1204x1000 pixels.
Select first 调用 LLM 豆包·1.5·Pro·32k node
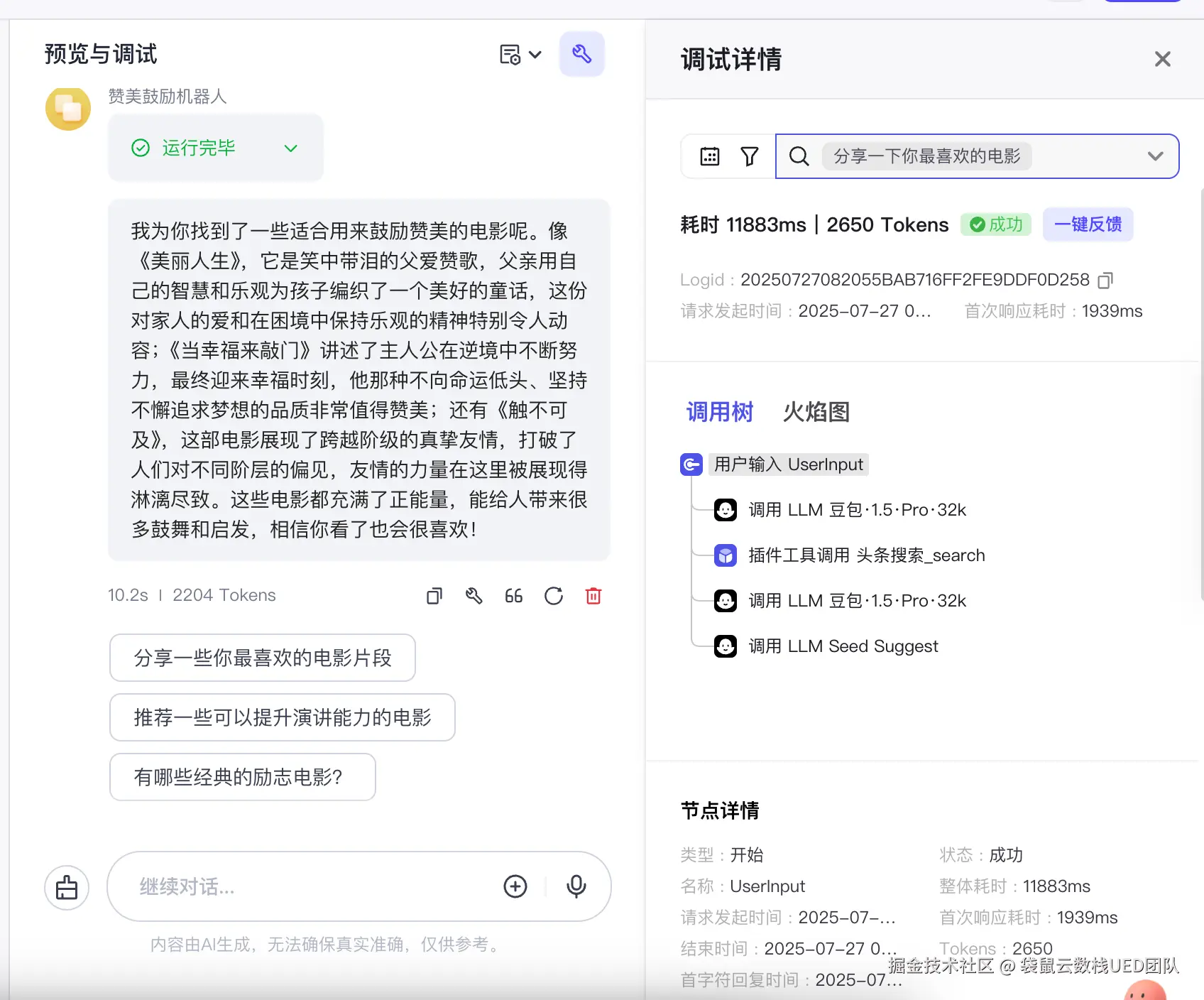point(857,510)
